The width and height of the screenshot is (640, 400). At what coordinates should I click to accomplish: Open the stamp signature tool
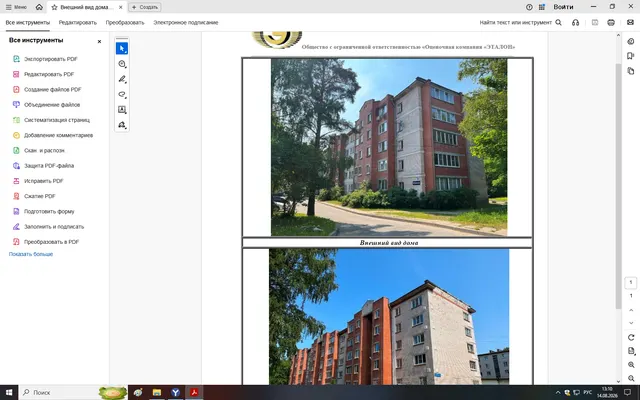point(122,125)
